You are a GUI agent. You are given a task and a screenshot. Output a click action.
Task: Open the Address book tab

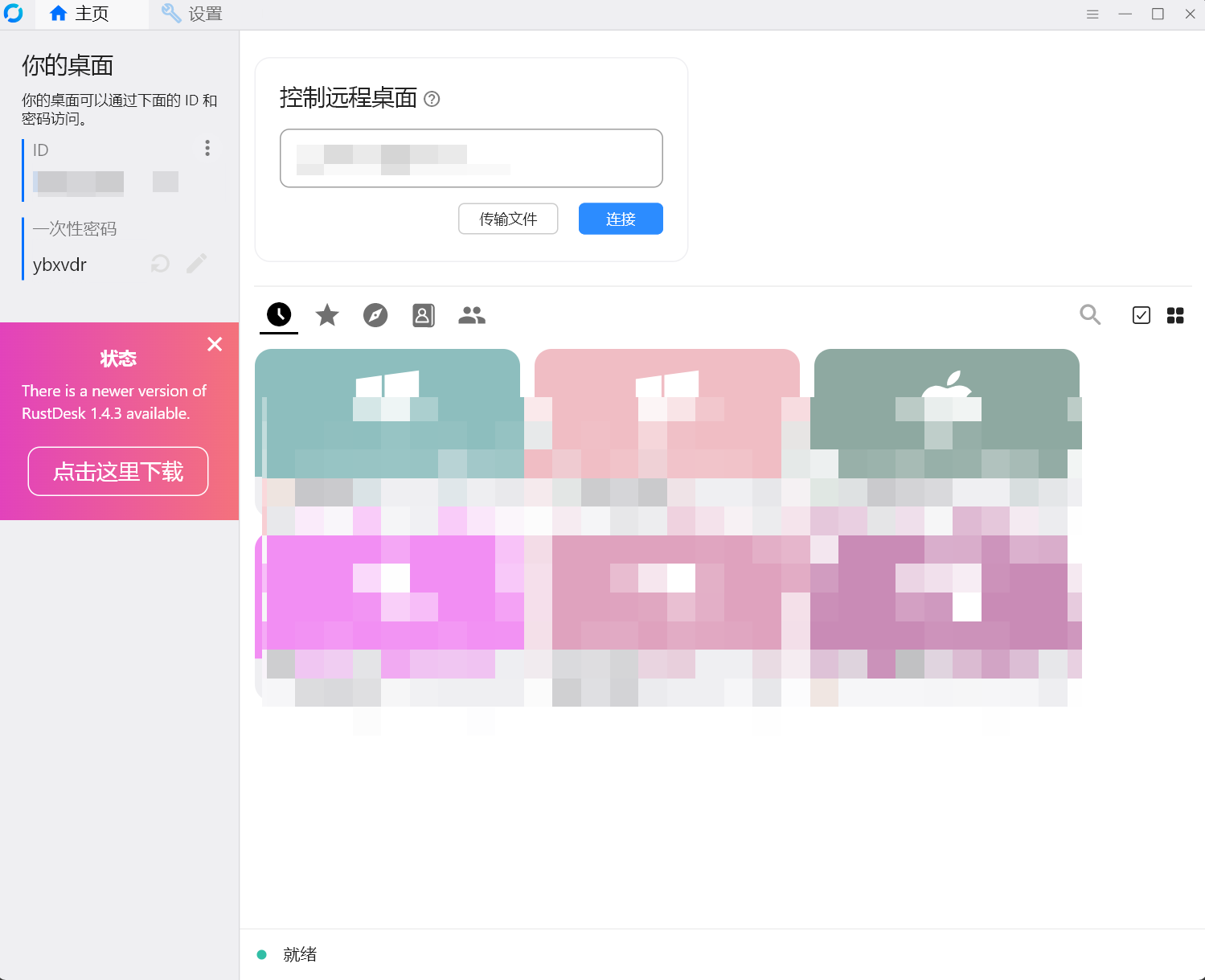pos(424,315)
